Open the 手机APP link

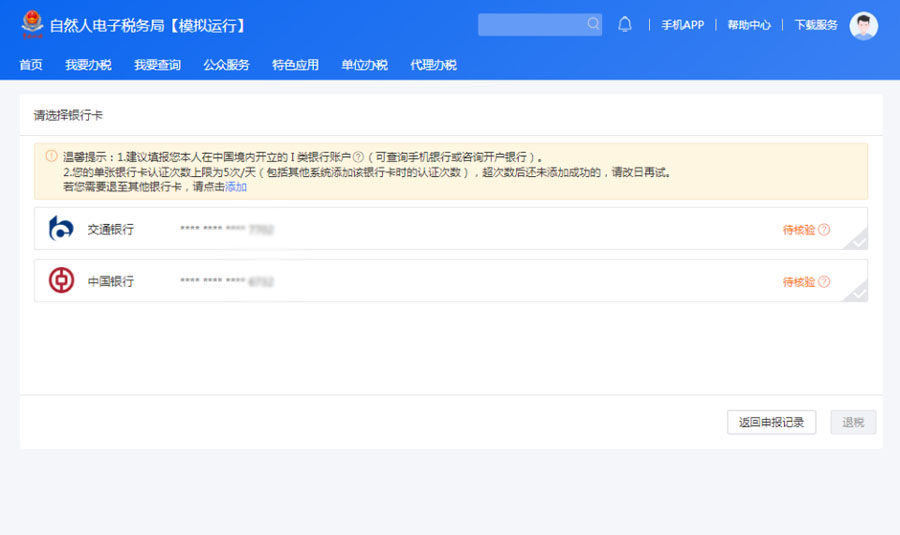(x=683, y=25)
